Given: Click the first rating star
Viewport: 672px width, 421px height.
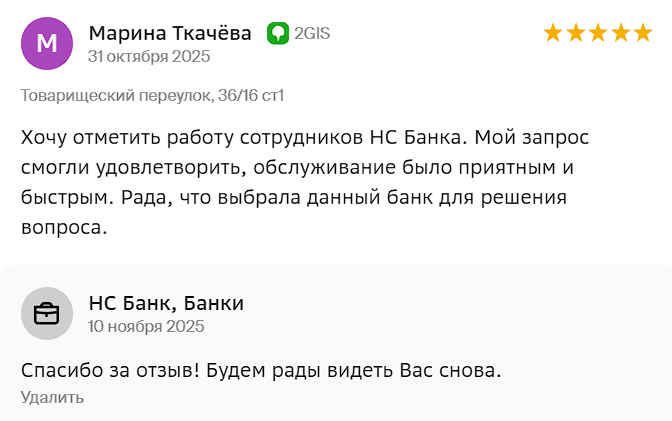Looking at the screenshot, I should [x=553, y=33].
